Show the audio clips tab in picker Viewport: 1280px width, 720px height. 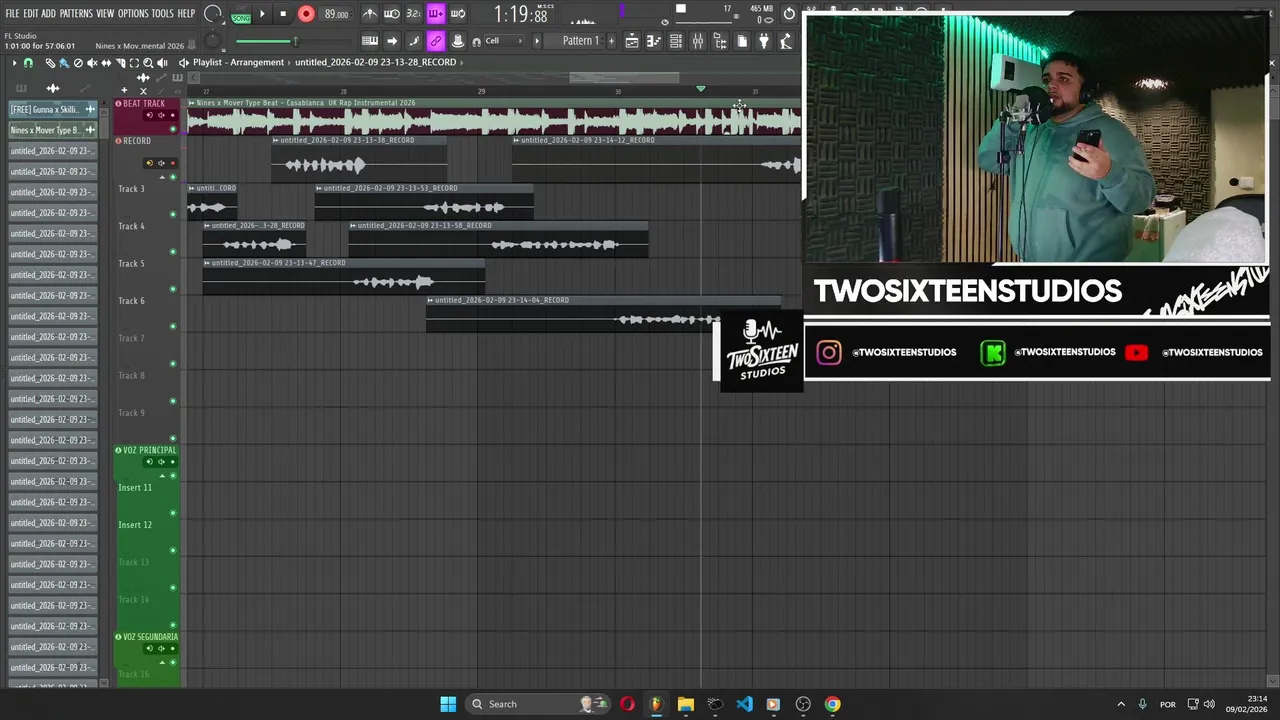pyautogui.click(x=53, y=89)
